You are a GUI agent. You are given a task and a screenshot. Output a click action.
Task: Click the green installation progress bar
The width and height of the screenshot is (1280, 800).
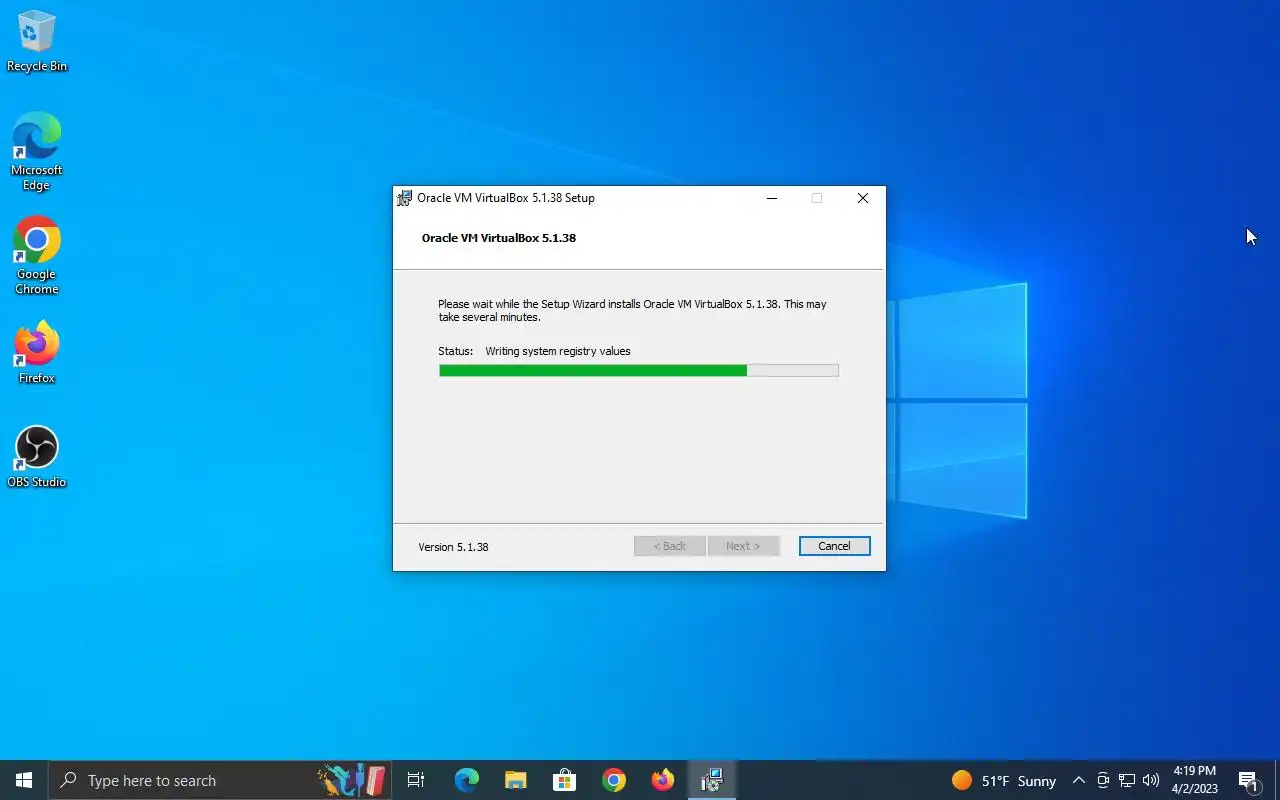(x=638, y=370)
